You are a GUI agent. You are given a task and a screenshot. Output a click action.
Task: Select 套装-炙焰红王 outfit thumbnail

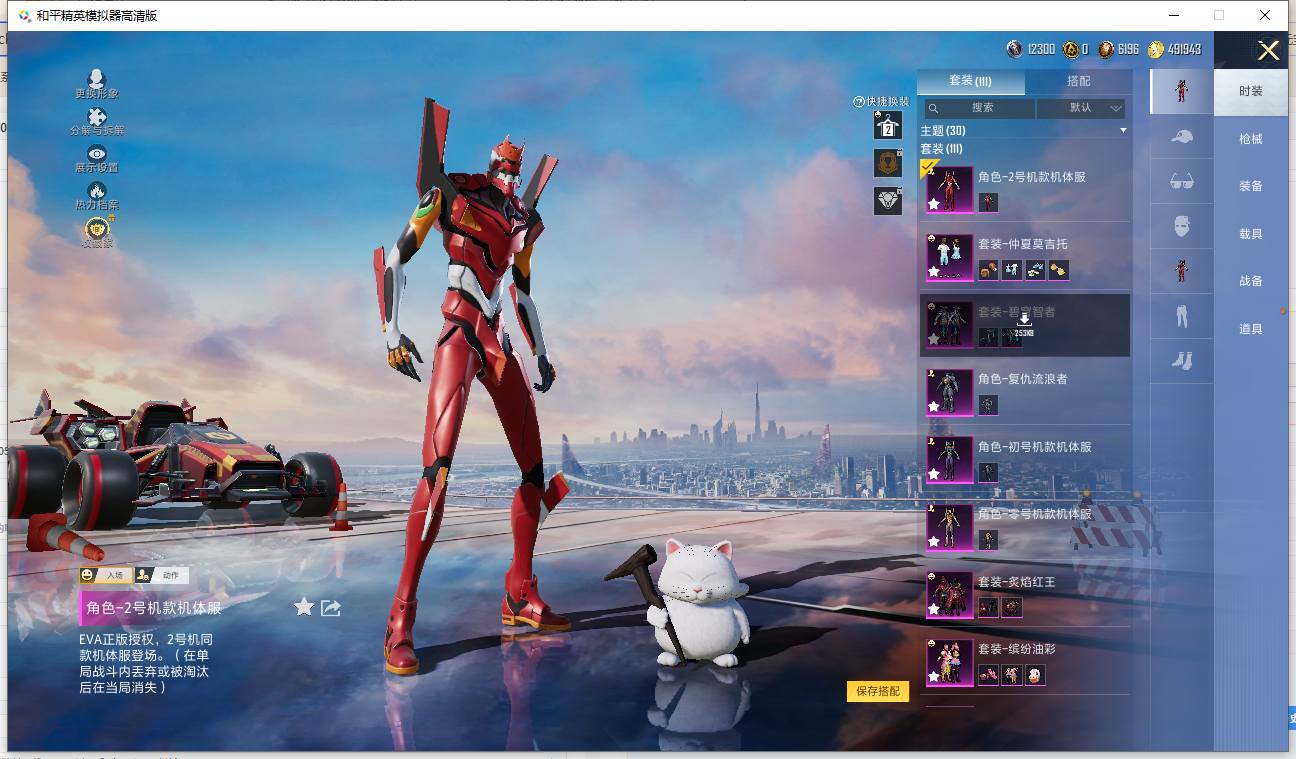point(949,594)
